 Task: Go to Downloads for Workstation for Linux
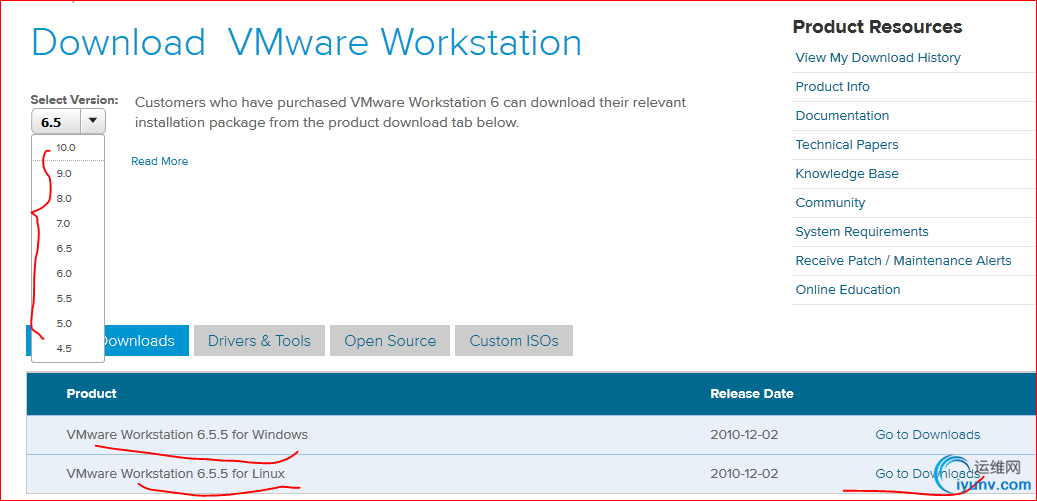[x=928, y=474]
